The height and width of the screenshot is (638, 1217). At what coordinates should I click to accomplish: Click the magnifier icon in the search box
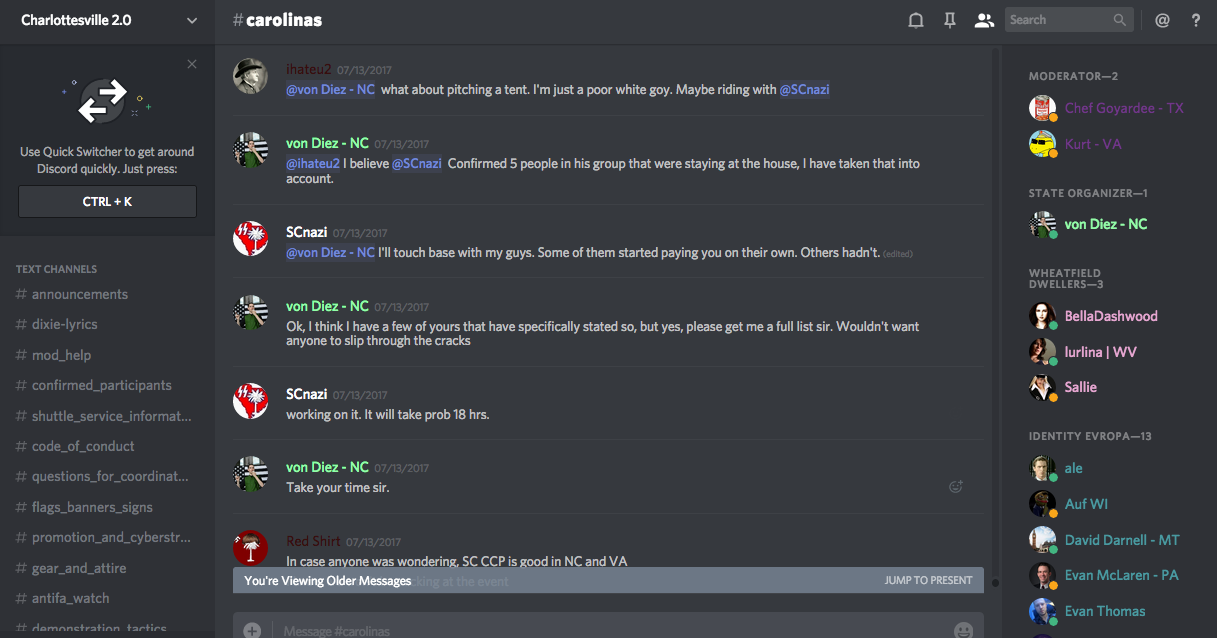pyautogui.click(x=1120, y=20)
